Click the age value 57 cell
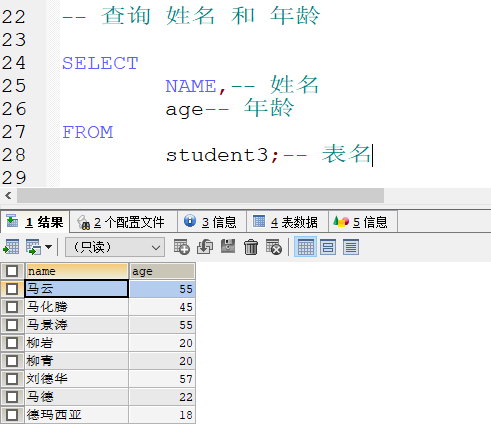This screenshot has width=491, height=435. (x=162, y=379)
